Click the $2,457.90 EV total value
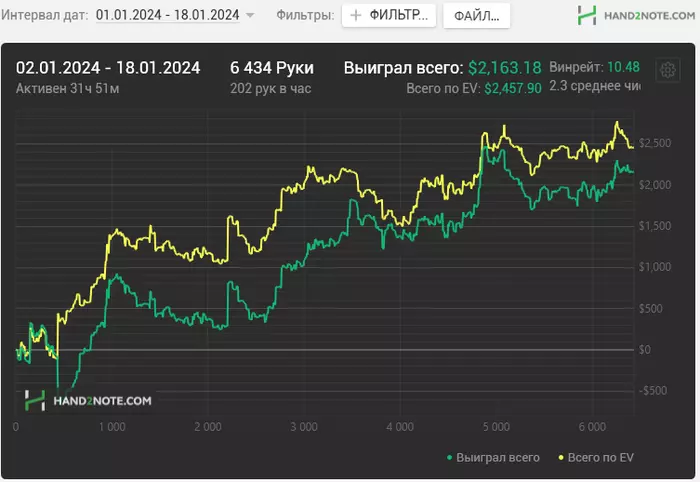 (513, 88)
